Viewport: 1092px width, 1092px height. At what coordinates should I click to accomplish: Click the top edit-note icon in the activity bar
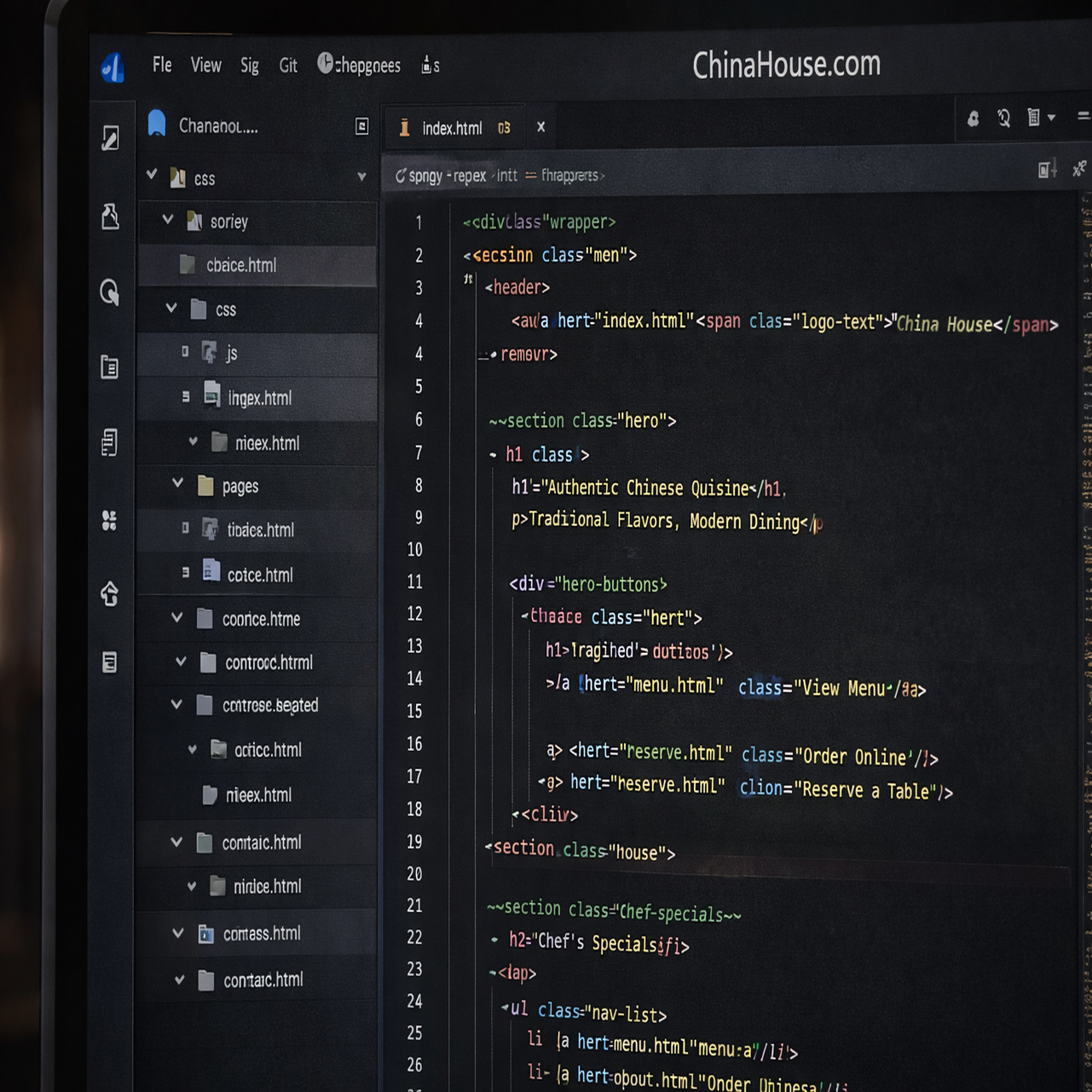point(110,137)
